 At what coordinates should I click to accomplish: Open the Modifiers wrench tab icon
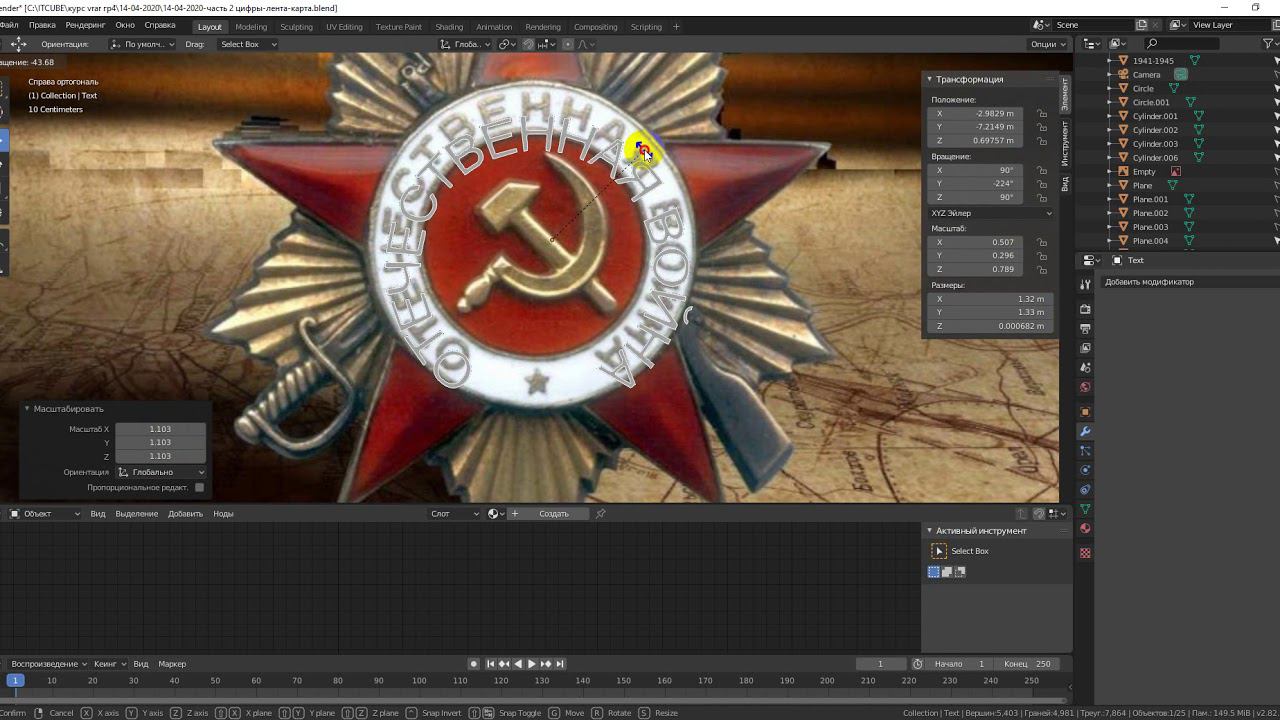point(1085,431)
